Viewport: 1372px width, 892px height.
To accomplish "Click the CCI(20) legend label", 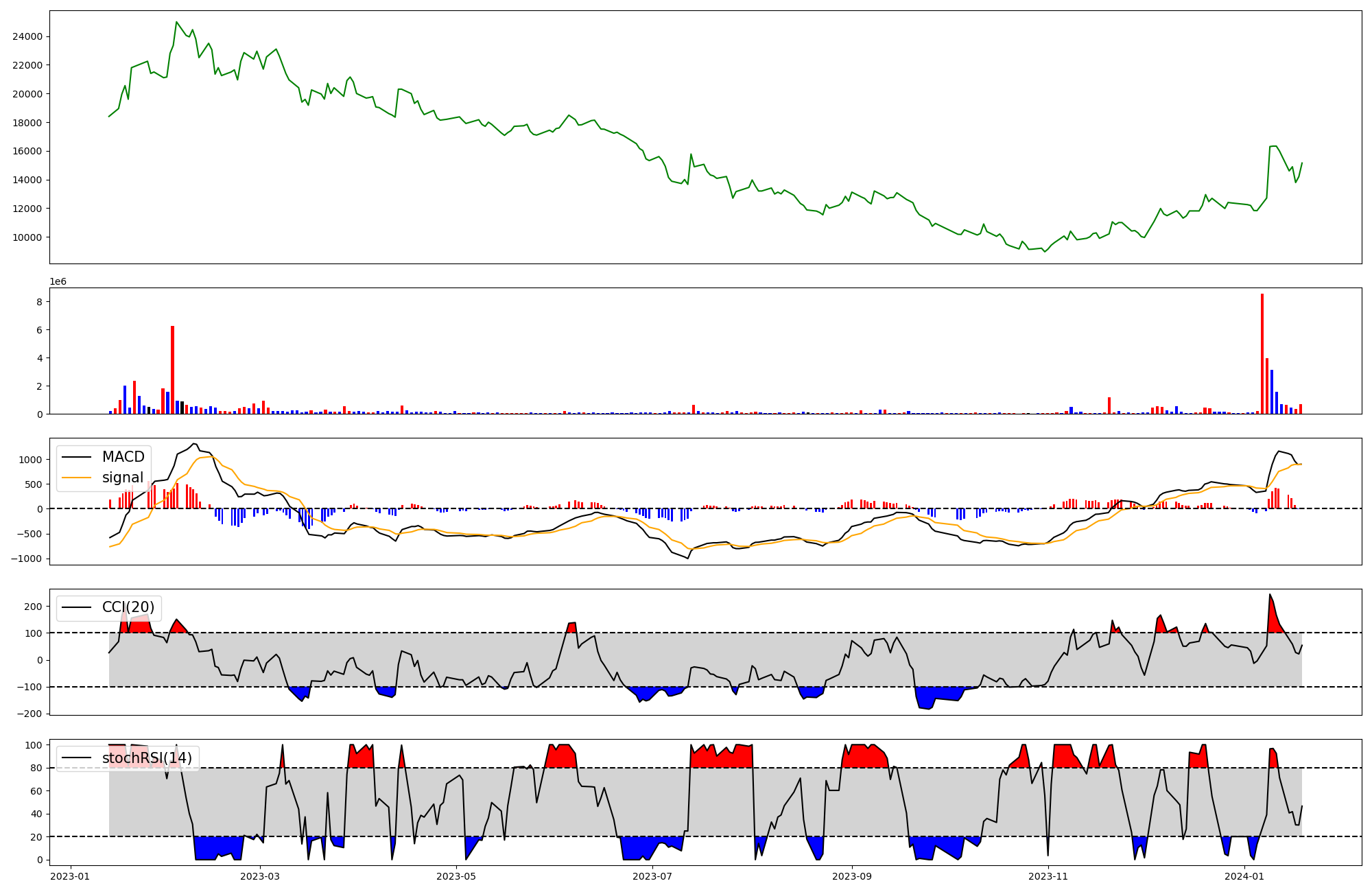I will [x=128, y=607].
